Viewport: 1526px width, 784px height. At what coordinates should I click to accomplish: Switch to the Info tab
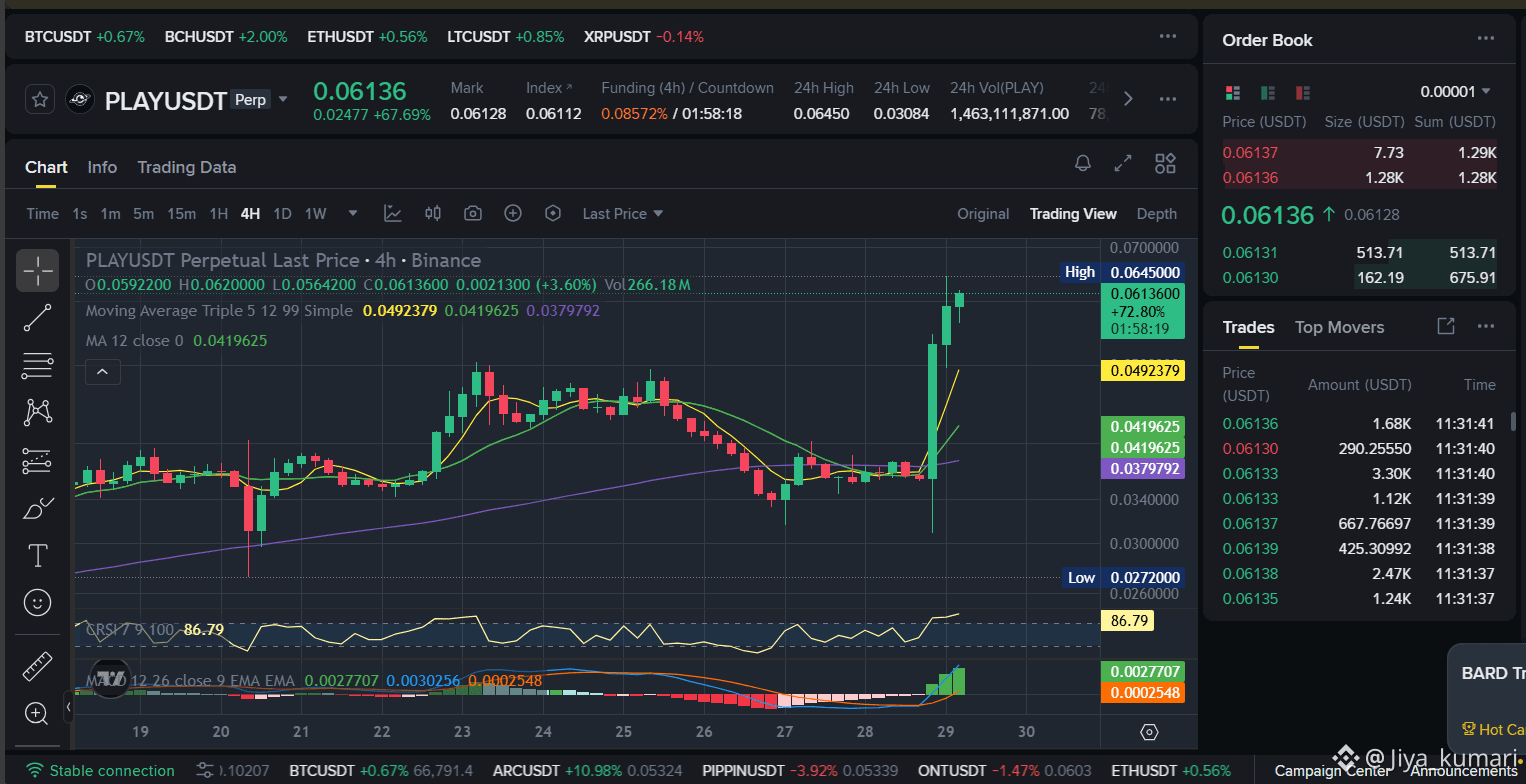pos(102,167)
